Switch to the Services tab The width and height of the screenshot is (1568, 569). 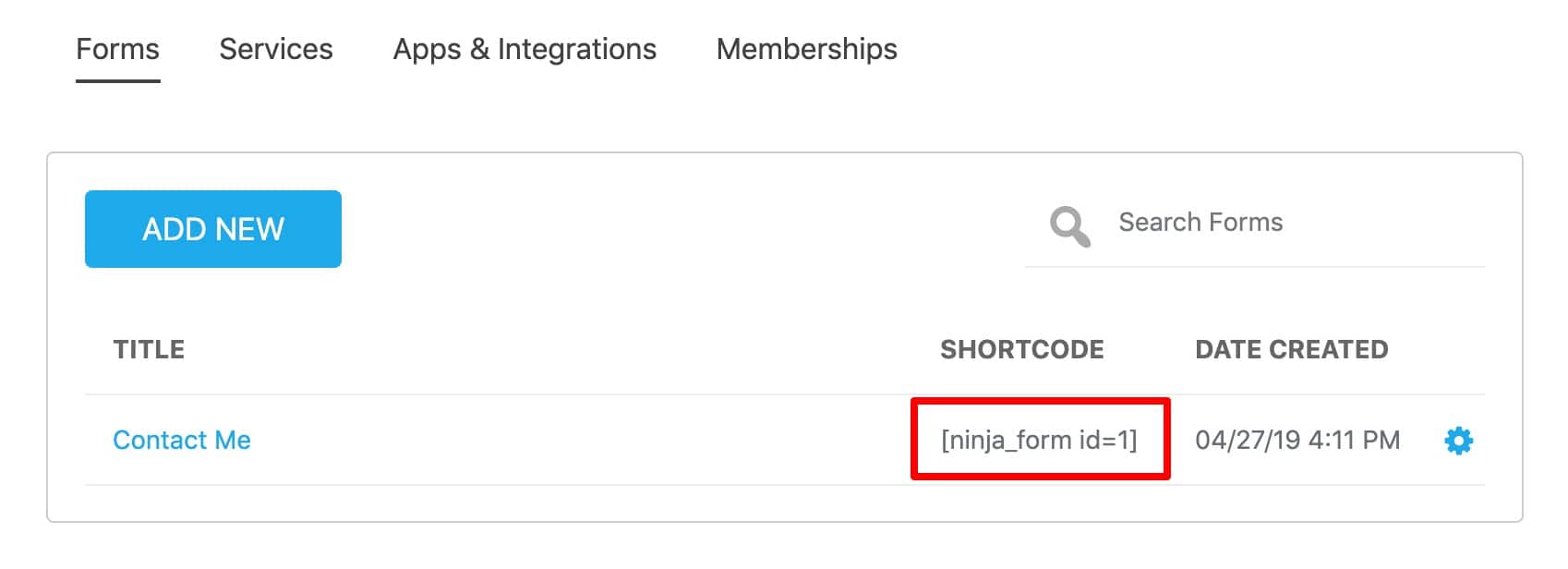pos(276,49)
